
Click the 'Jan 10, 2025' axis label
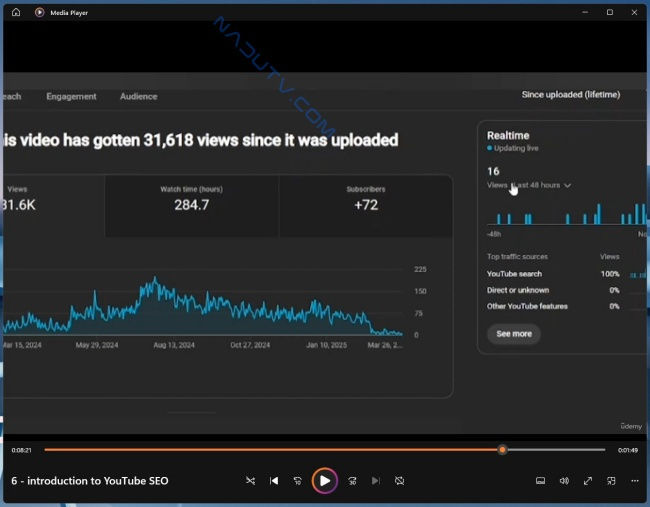point(326,345)
